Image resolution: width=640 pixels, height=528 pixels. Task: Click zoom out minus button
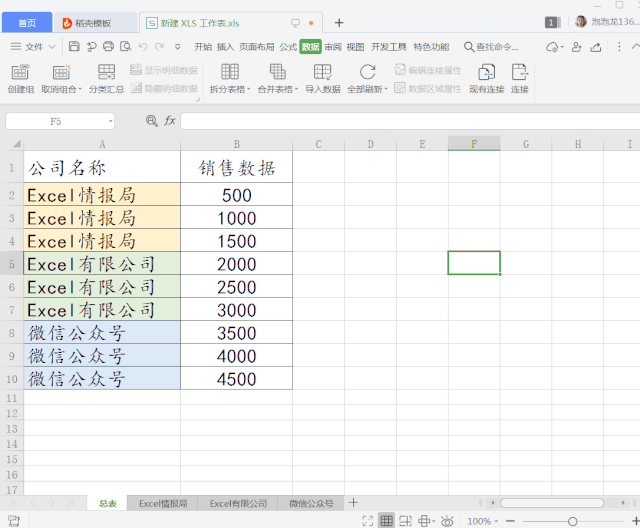(x=510, y=521)
